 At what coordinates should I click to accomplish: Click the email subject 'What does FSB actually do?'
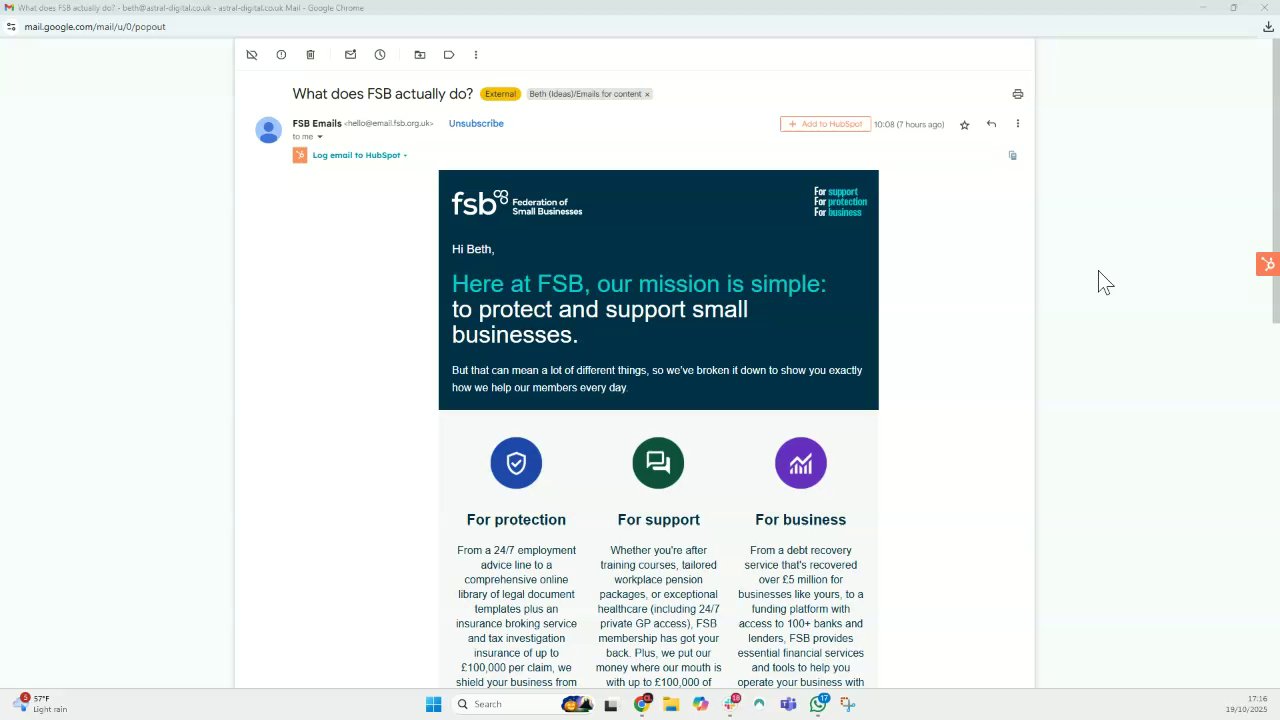pyautogui.click(x=383, y=94)
